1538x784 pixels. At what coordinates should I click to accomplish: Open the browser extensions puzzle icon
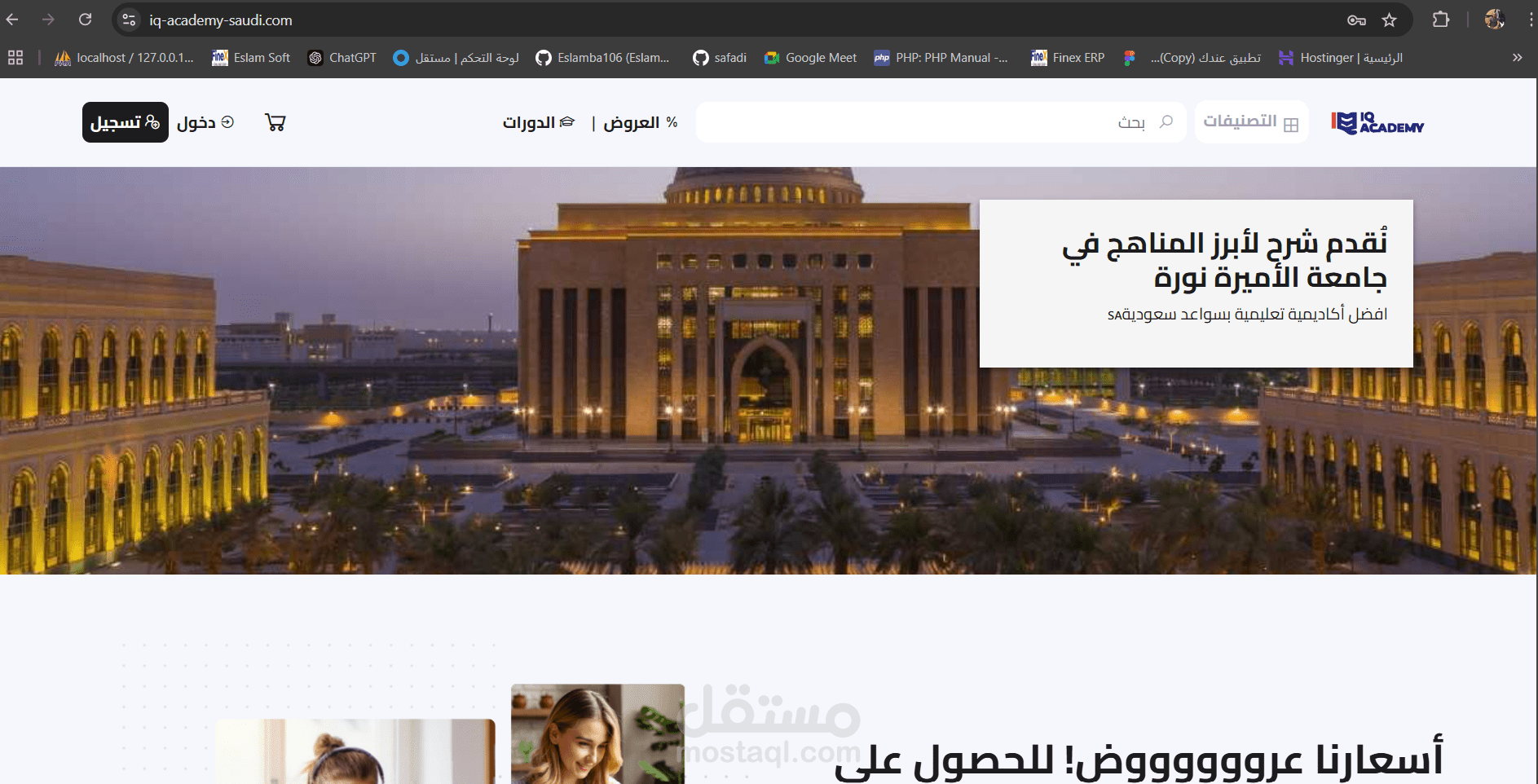point(1441,20)
